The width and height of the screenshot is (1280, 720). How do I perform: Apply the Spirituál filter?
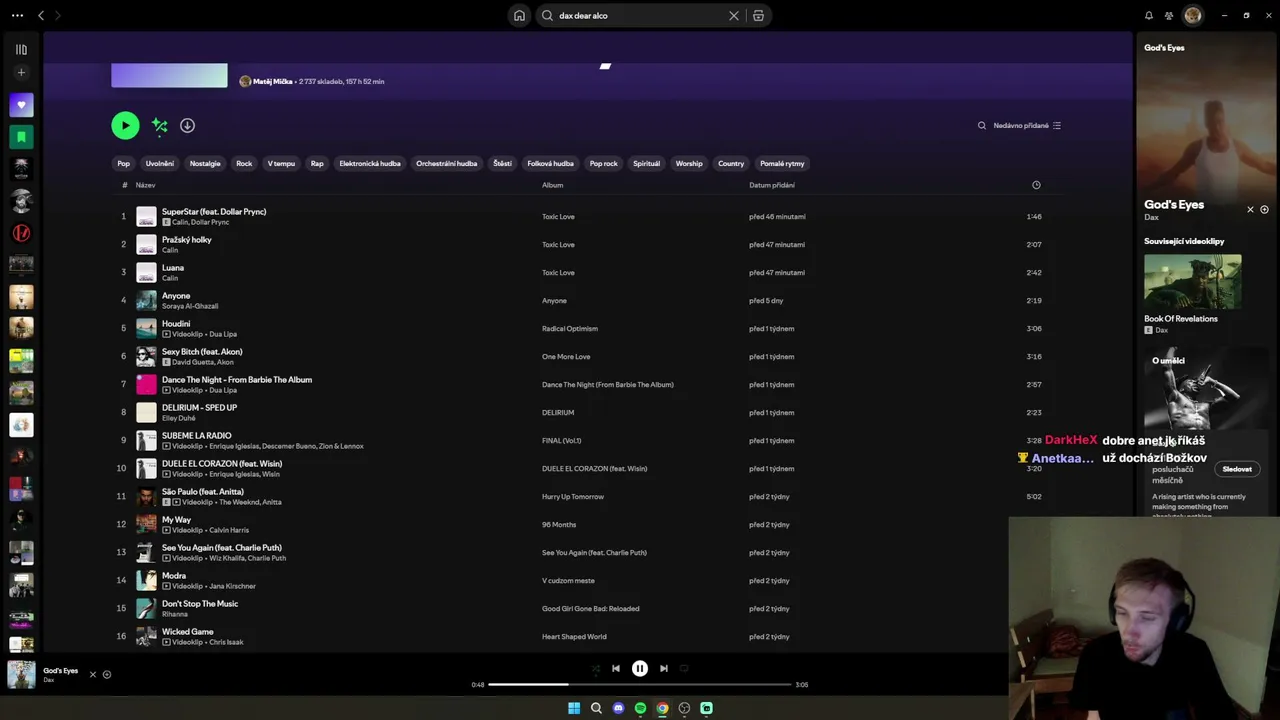647,164
